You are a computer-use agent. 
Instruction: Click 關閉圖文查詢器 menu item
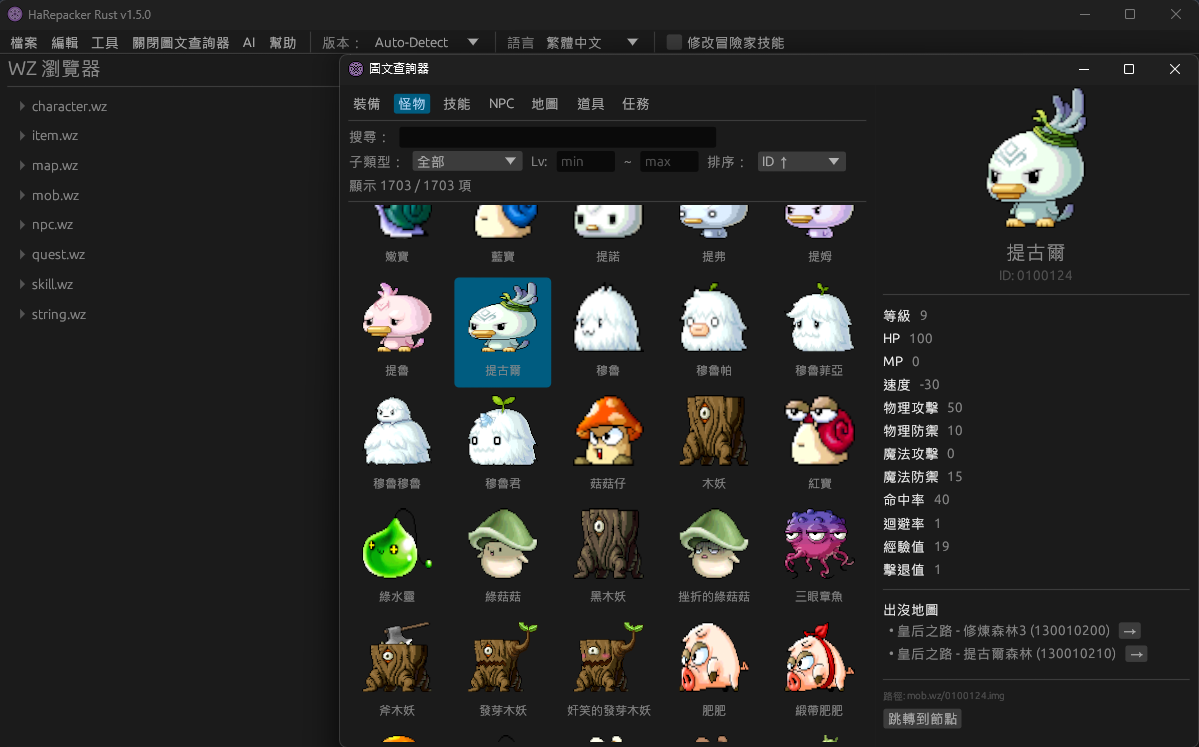[180, 43]
